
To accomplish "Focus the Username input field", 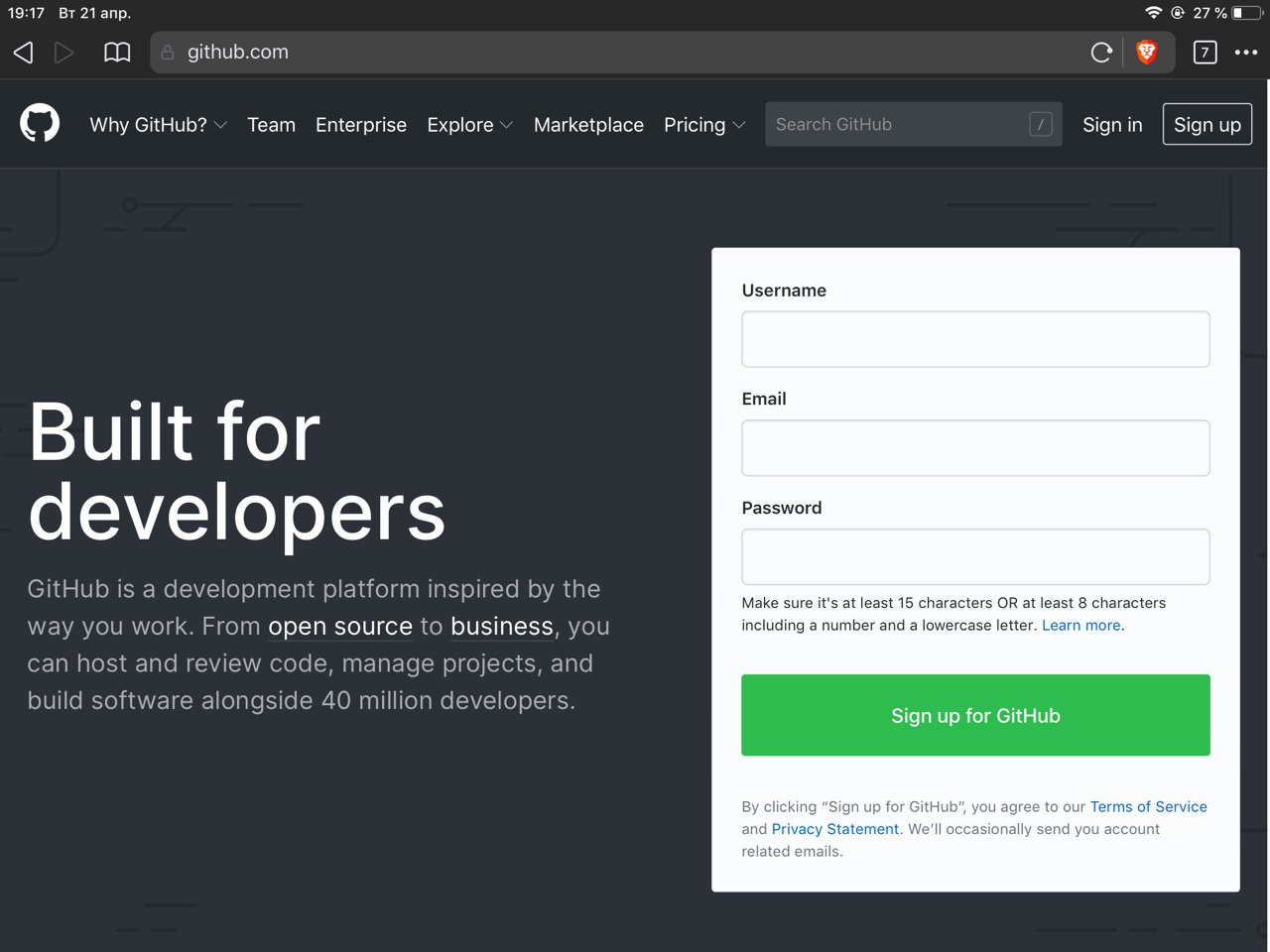I will click(x=975, y=339).
